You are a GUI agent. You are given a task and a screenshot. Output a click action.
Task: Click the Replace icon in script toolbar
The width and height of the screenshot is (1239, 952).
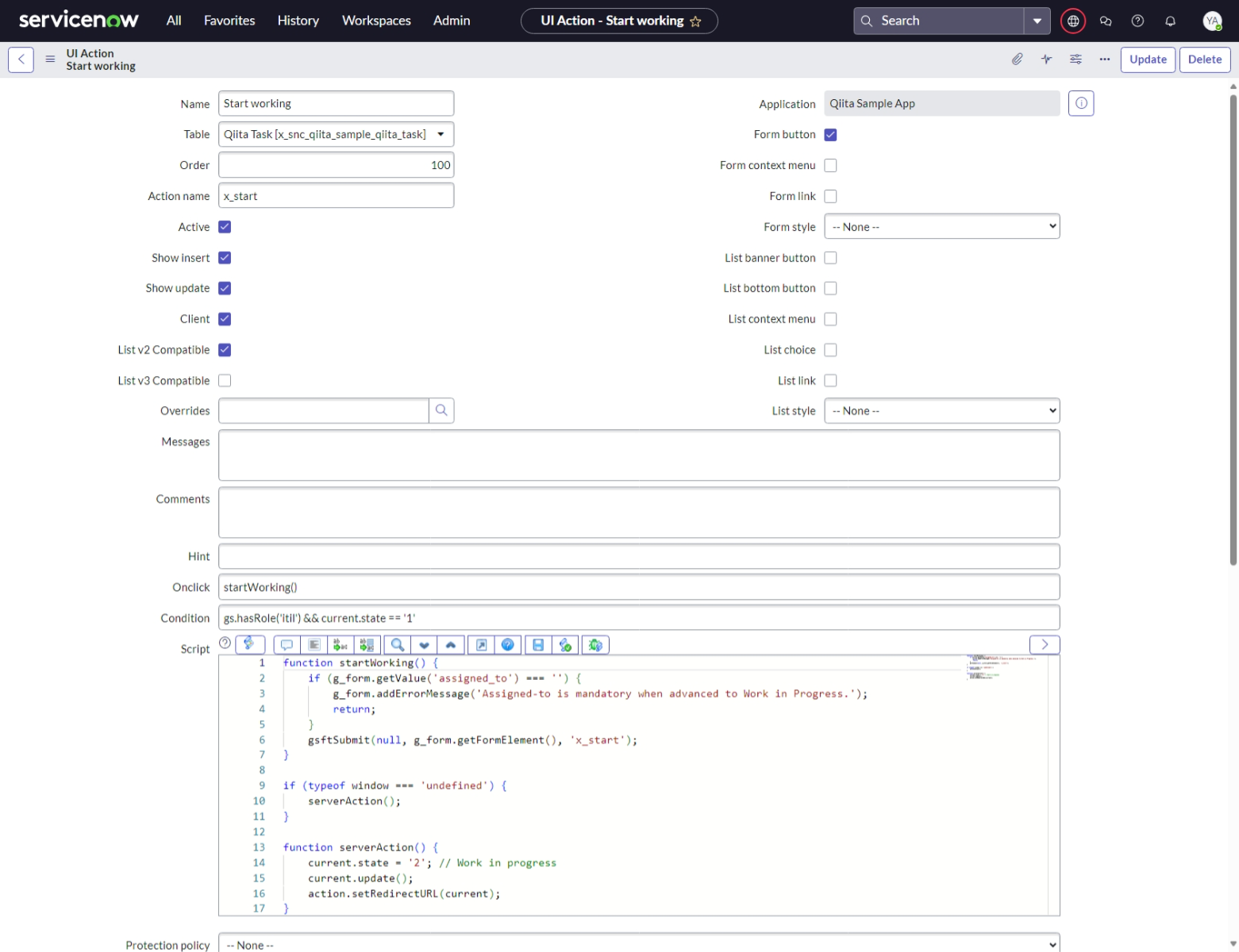(341, 645)
